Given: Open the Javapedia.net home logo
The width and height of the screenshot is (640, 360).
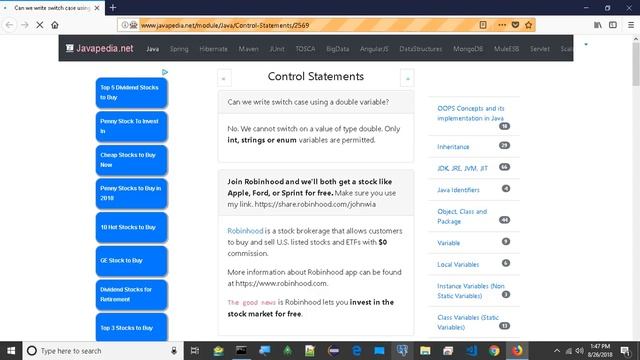Looking at the screenshot, I should pyautogui.click(x=100, y=48).
